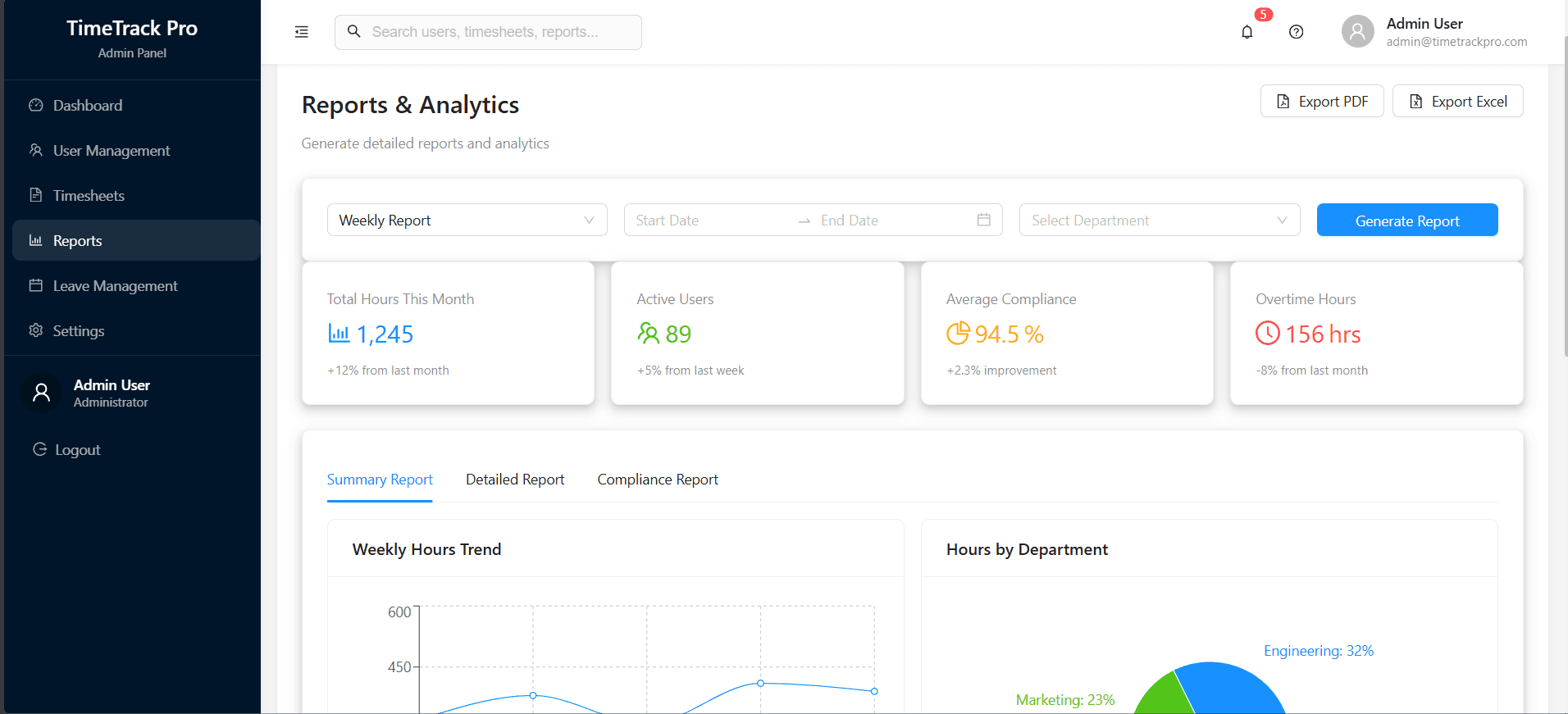Click the calendar icon in date range field
Image resolution: width=1568 pixels, height=714 pixels.
coord(984,220)
